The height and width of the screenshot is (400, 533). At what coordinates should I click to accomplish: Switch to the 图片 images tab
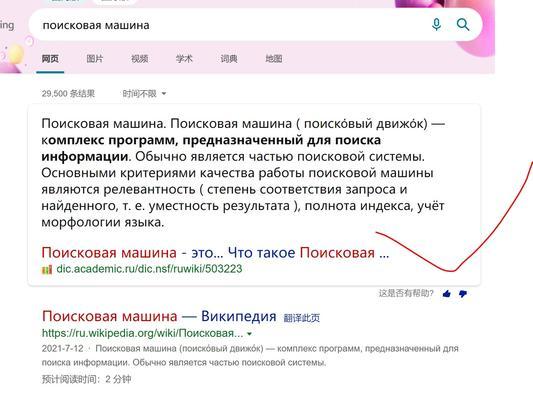(x=95, y=59)
